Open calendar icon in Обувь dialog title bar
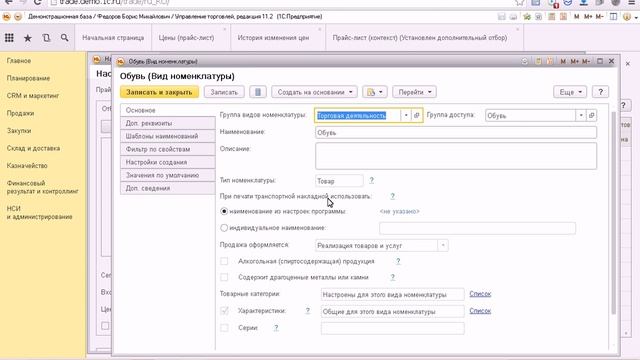This screenshot has width=640, height=360. [550, 61]
